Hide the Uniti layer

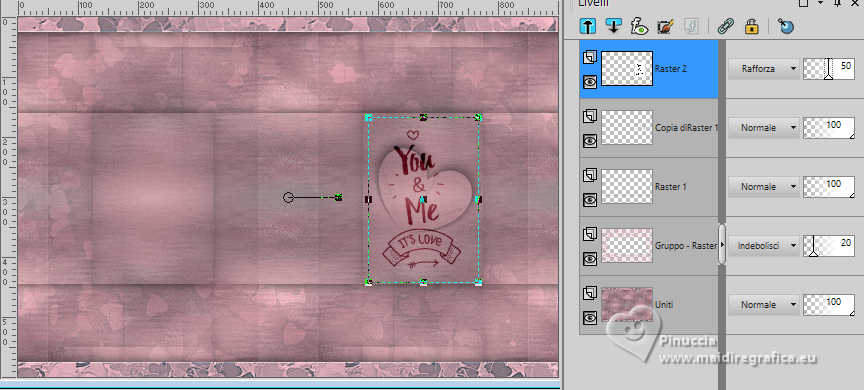pos(590,318)
